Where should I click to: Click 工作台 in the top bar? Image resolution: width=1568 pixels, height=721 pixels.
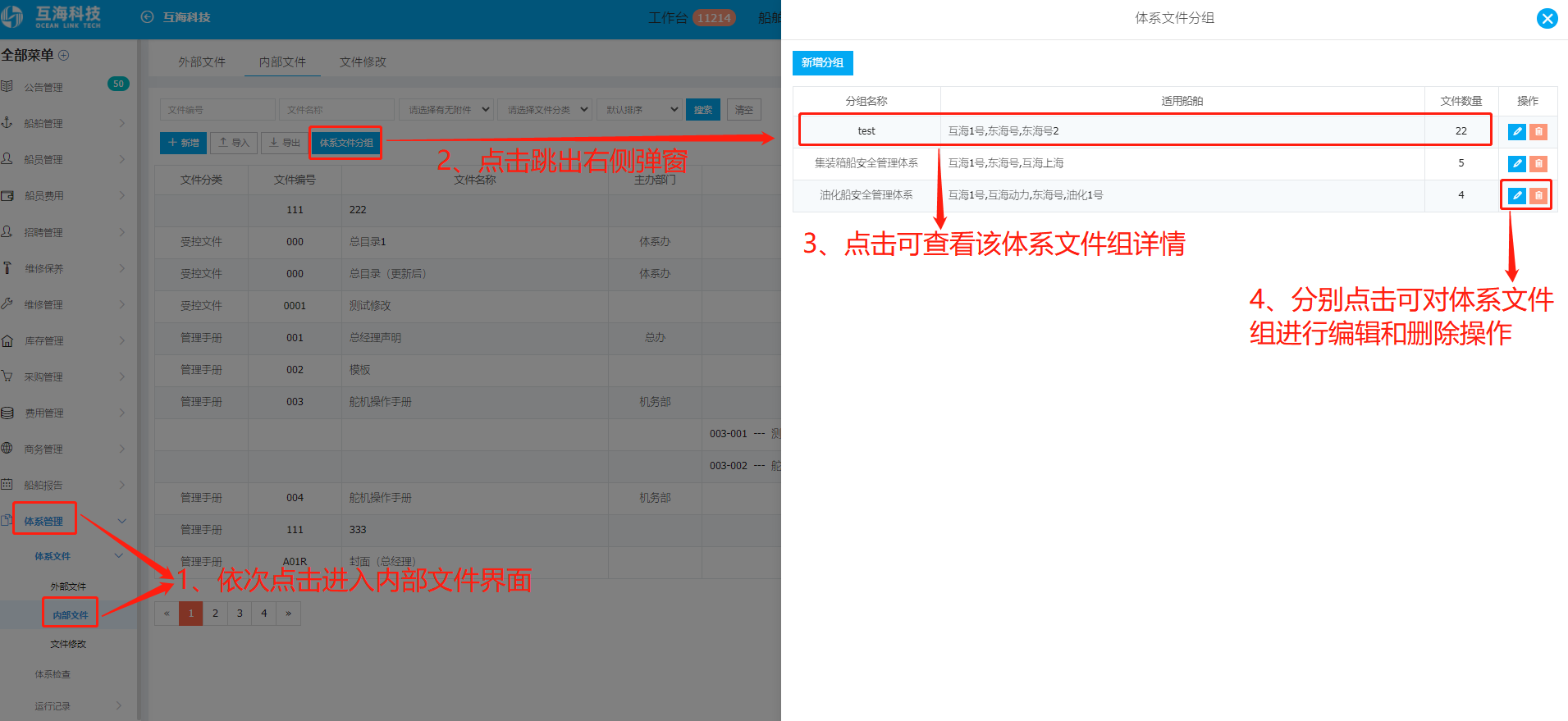click(668, 18)
